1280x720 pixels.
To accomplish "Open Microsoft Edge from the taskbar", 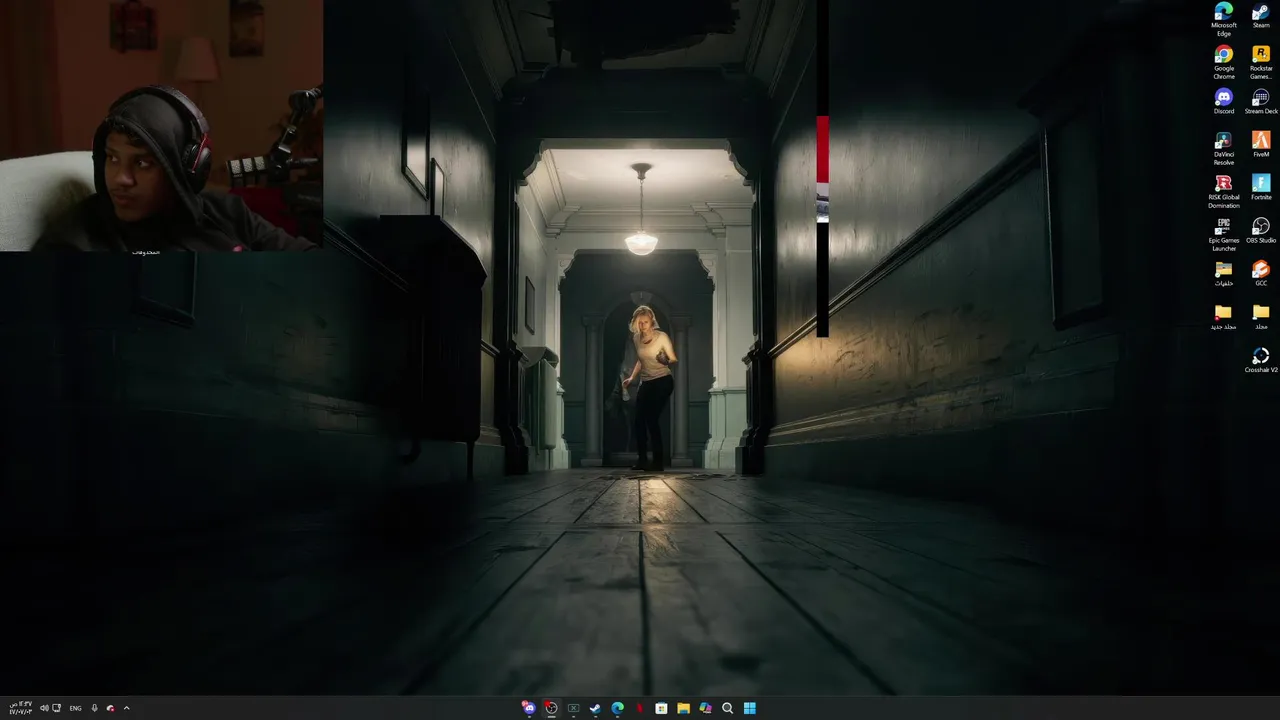I will 617,708.
